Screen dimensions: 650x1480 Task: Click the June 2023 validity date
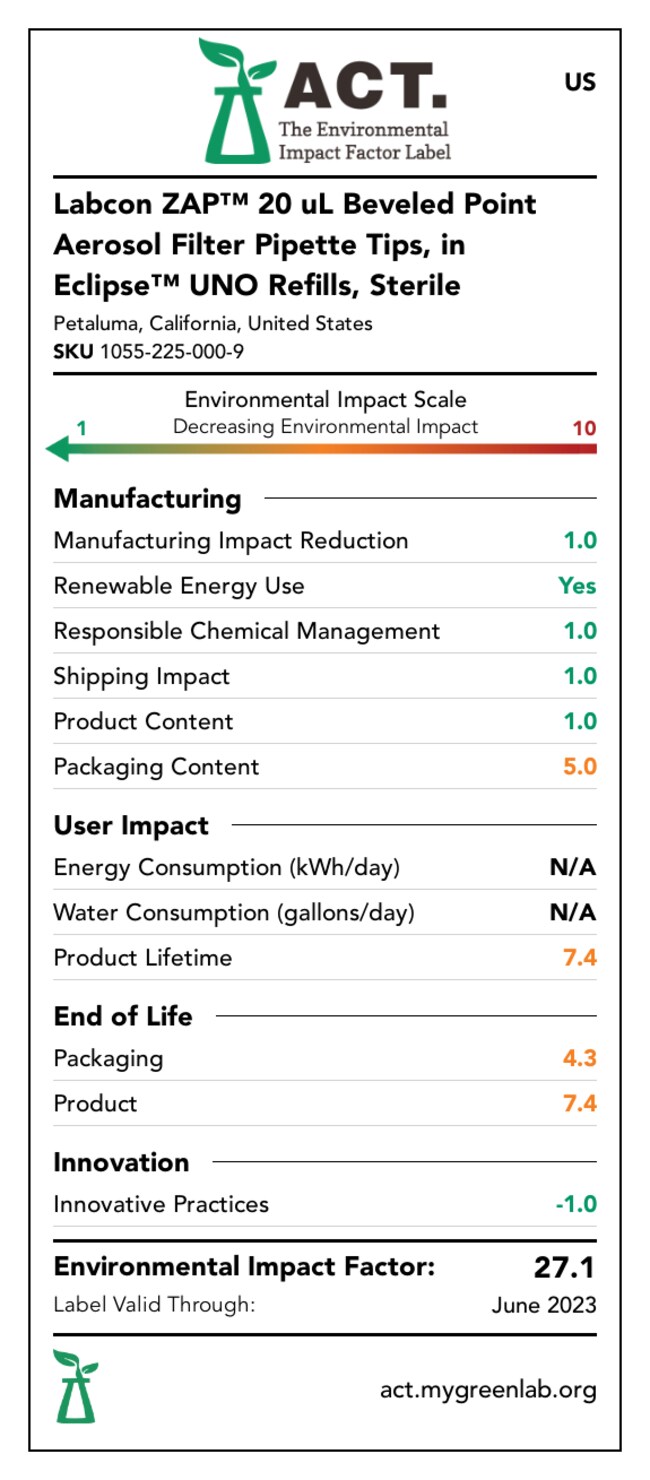pyautogui.click(x=544, y=1305)
